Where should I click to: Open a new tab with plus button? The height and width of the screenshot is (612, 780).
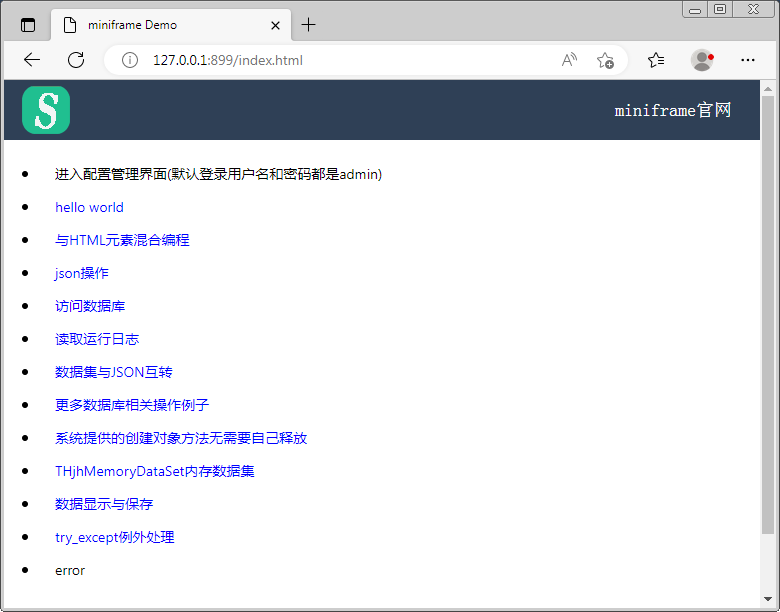click(x=308, y=25)
